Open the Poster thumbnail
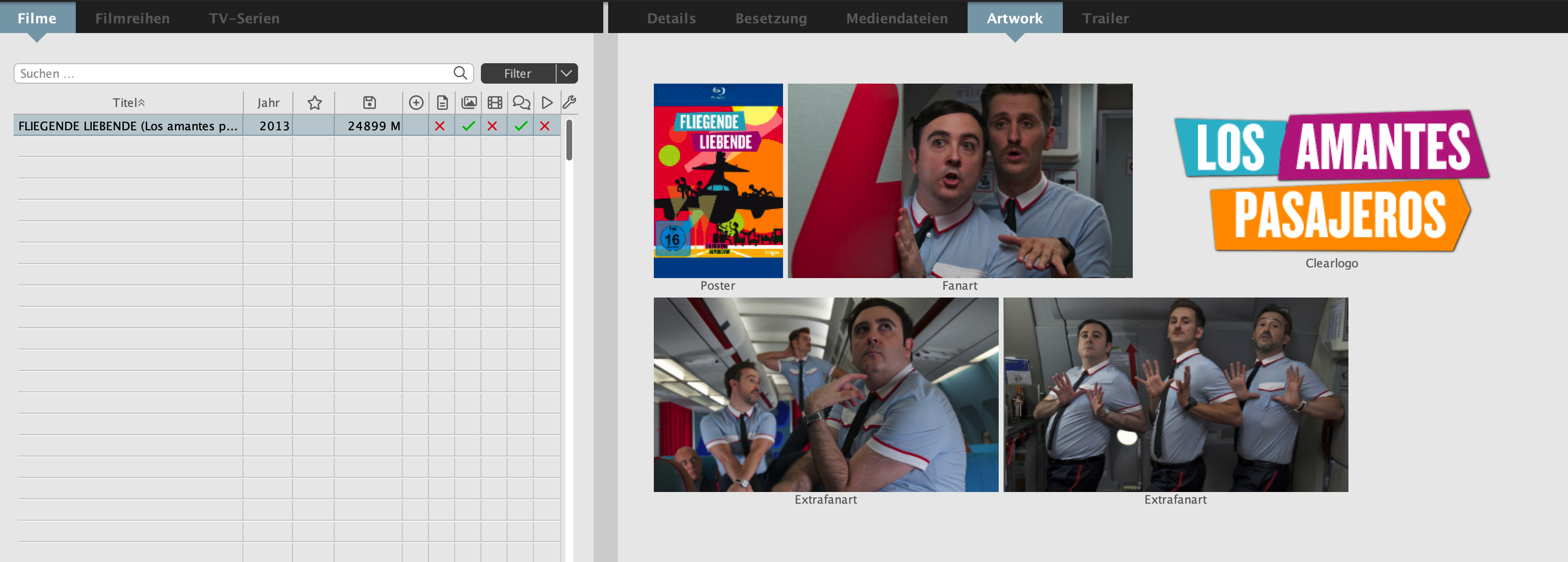 pos(717,180)
